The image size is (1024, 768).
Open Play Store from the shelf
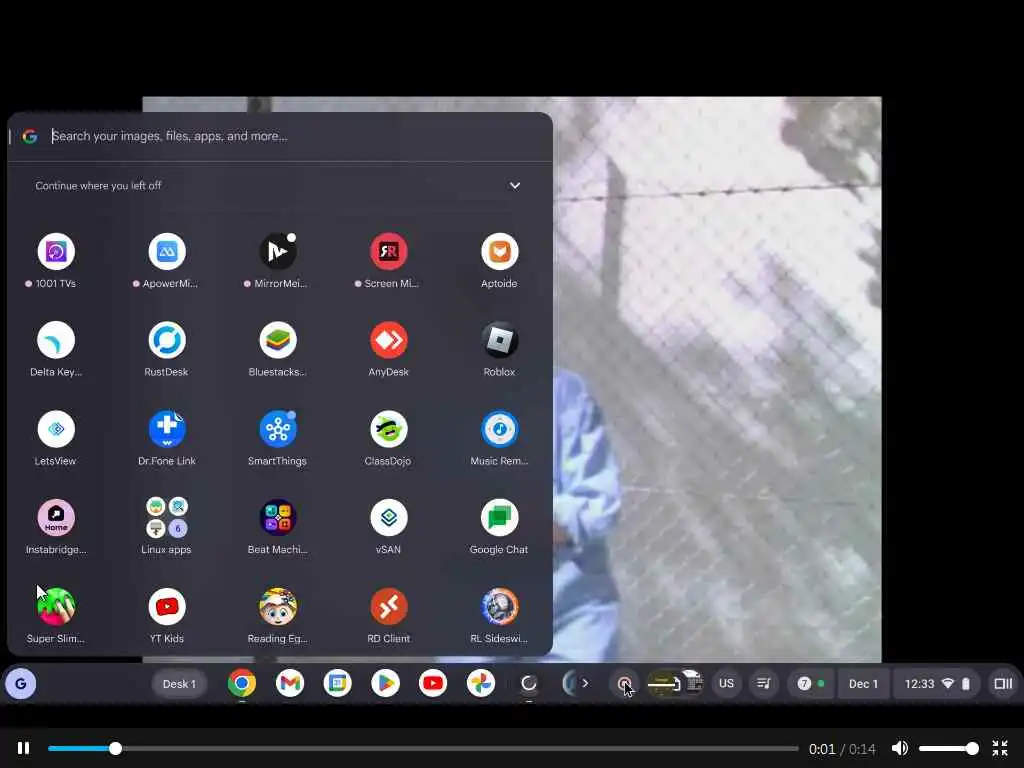(385, 684)
